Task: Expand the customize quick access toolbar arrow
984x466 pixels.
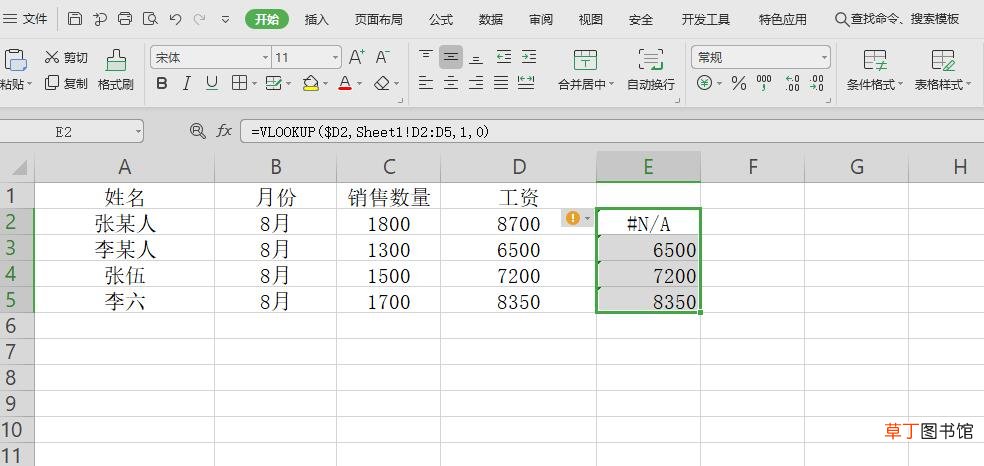Action: (225, 19)
